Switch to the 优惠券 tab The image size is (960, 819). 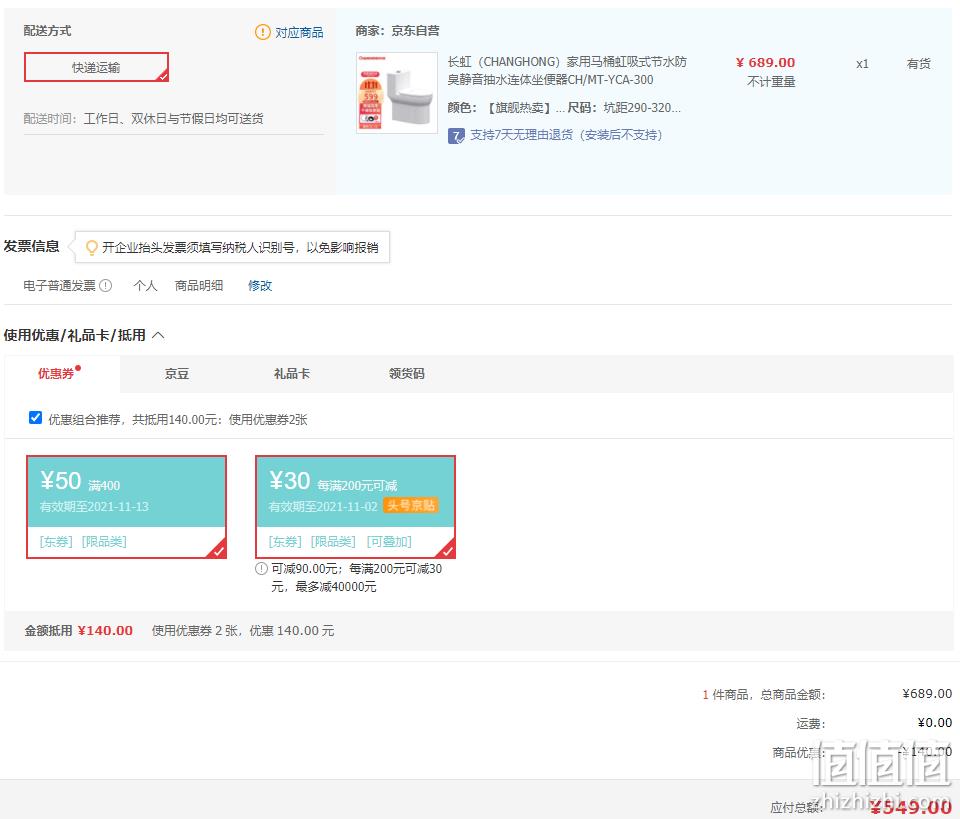[56, 373]
